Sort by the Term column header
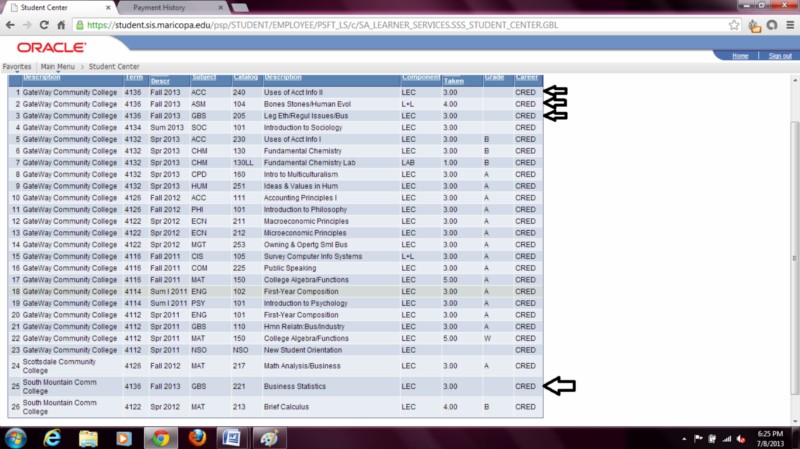Image resolution: width=800 pixels, height=449 pixels. tap(134, 77)
